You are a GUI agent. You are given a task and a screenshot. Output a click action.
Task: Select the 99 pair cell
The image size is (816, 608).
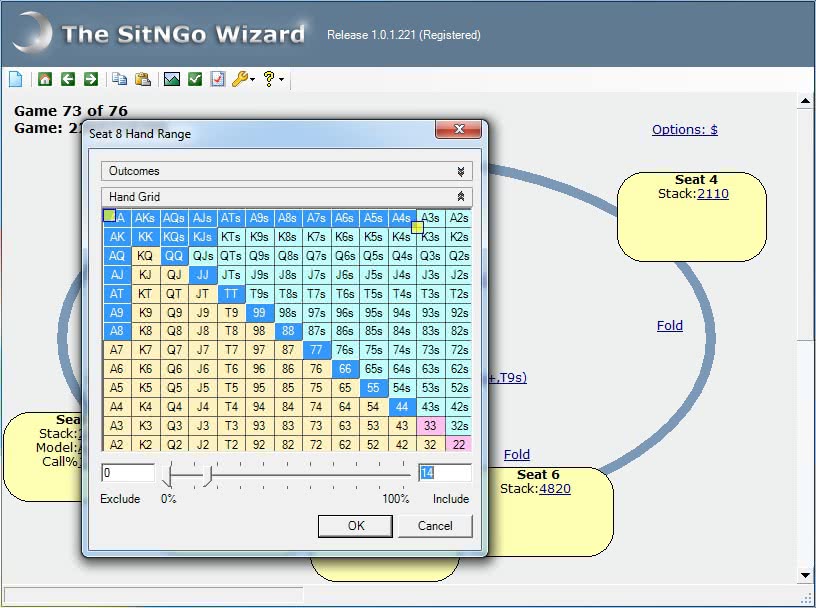pyautogui.click(x=259, y=312)
